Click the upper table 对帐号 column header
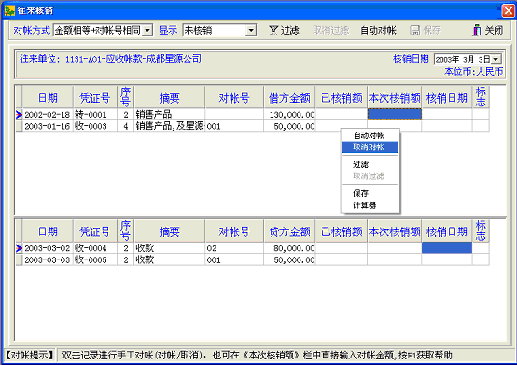Viewport: 517px width, 365px height. (234, 97)
